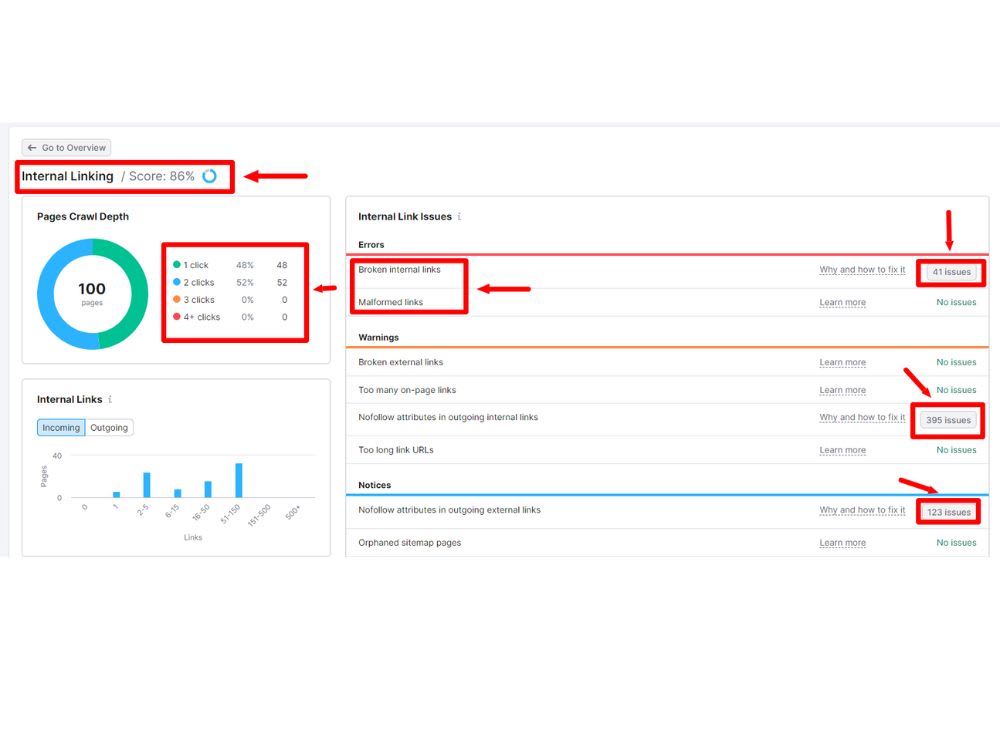Open Learn more for Too long link URLs
This screenshot has width=1000, height=750.
(x=842, y=450)
